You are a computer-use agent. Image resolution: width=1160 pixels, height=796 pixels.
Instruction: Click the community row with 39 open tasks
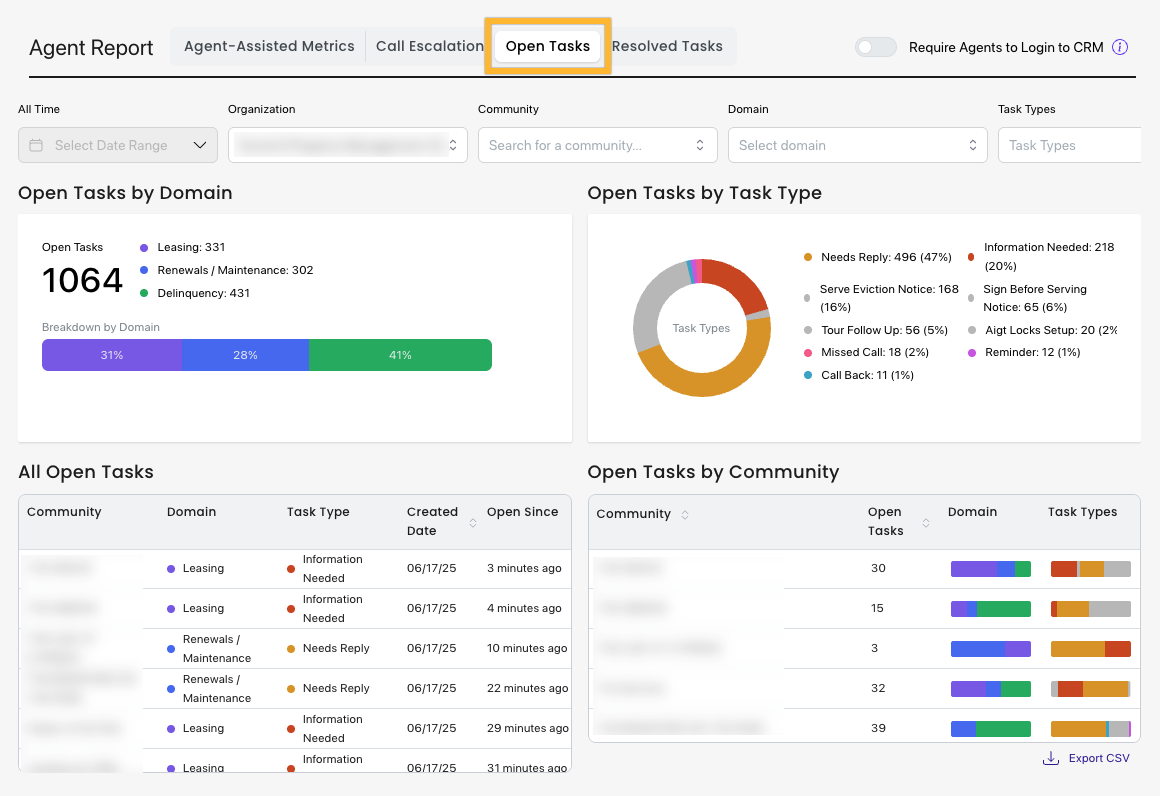(x=864, y=728)
